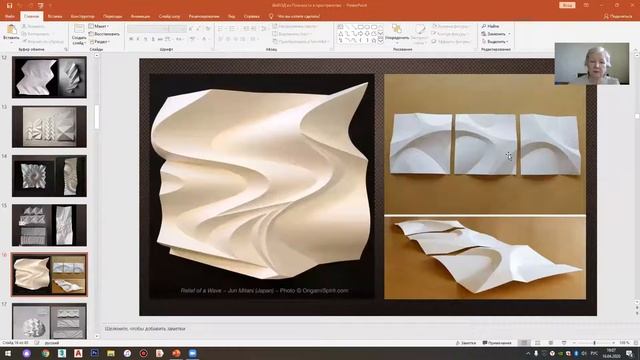The height and width of the screenshot is (360, 640).
Task: Select the wave relief image on slide
Action: click(262, 187)
